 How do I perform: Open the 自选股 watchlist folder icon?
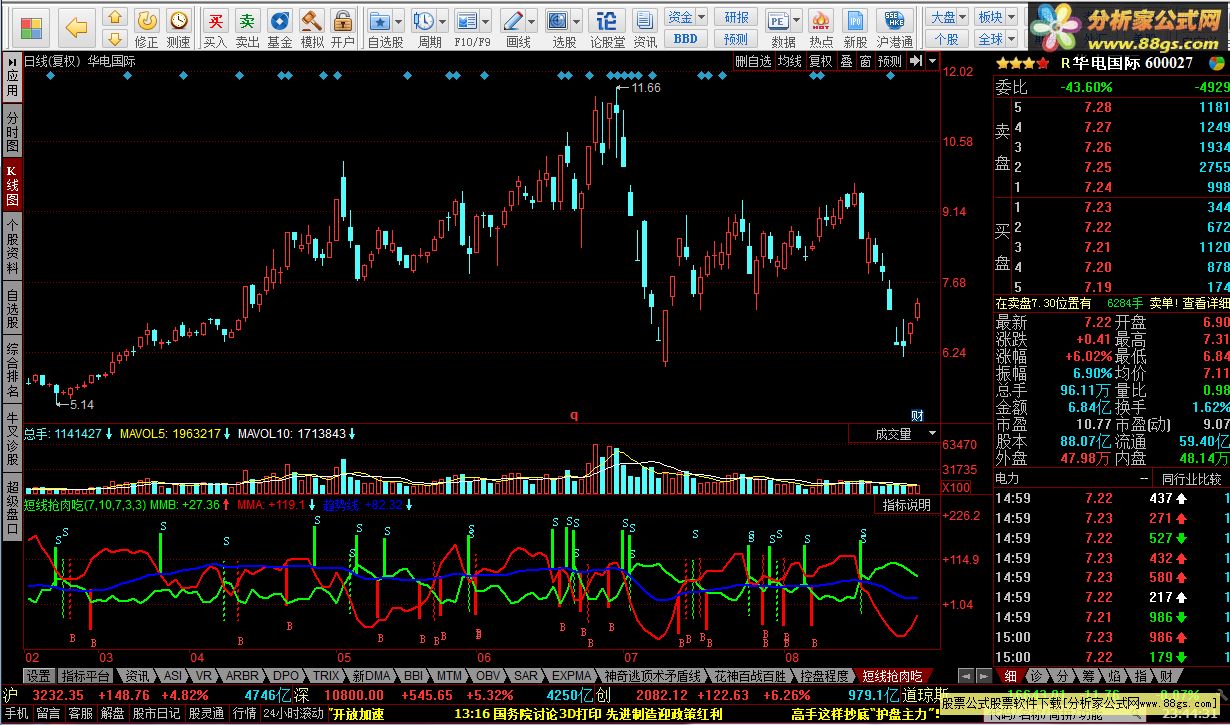[380, 20]
